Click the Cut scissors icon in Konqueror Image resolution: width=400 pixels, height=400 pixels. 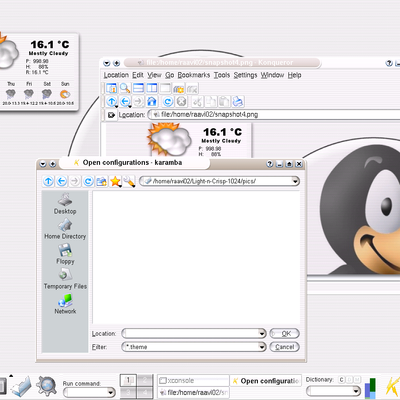click(197, 101)
